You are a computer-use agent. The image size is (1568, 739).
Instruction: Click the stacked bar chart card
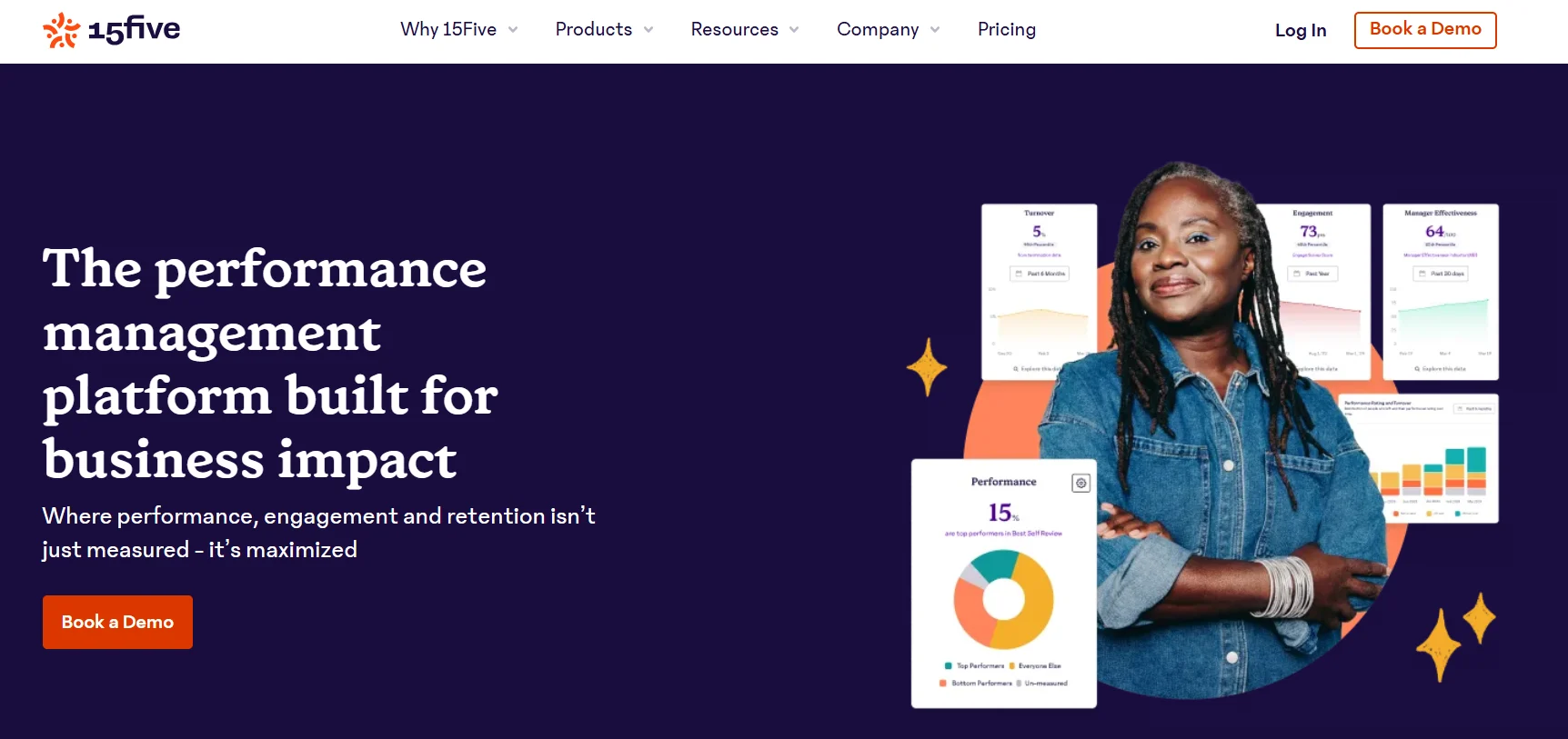click(x=1419, y=458)
